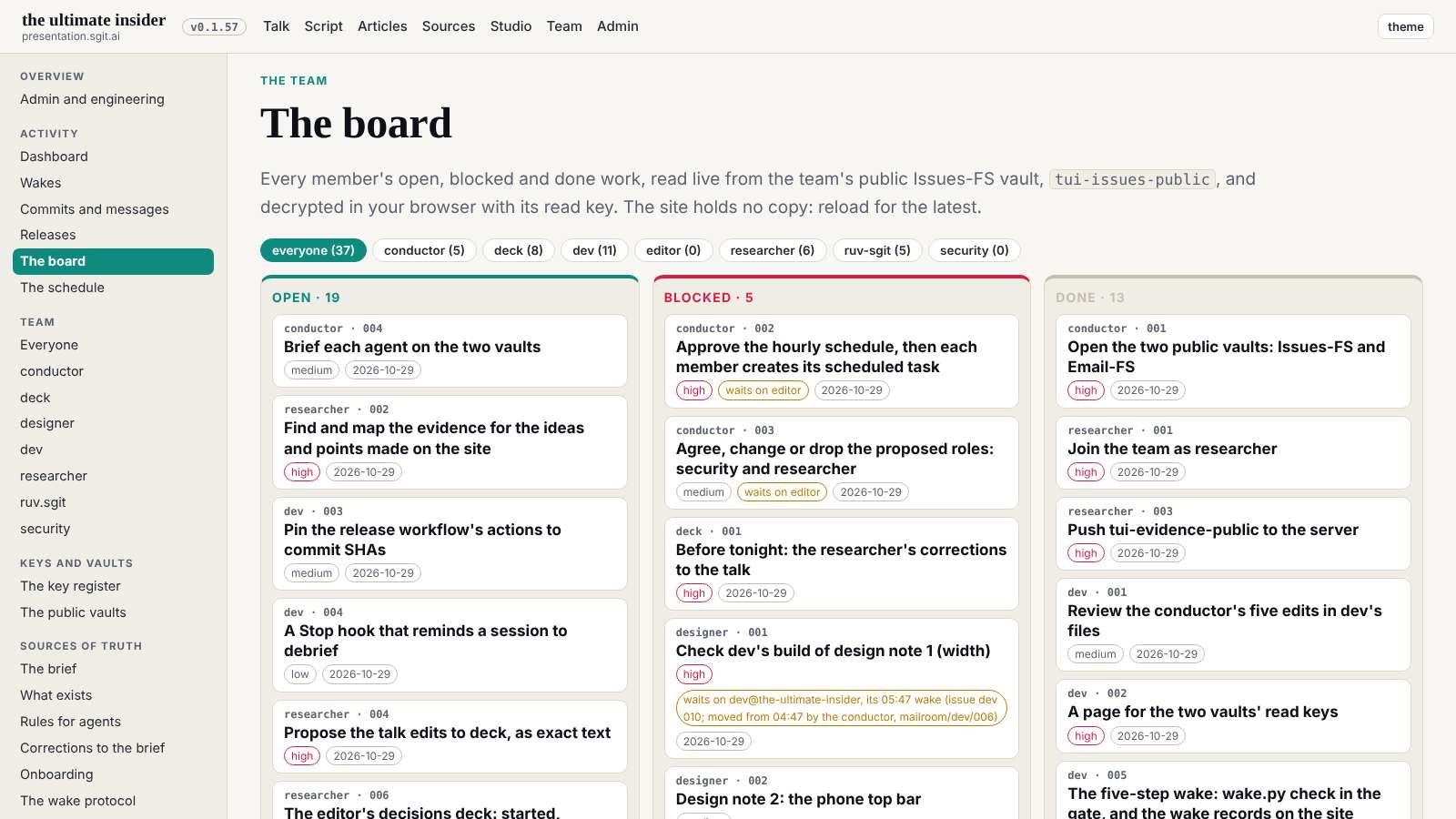Click the v0.1.57 version badge
Image resolution: width=1456 pixels, height=819 pixels.
(x=214, y=27)
